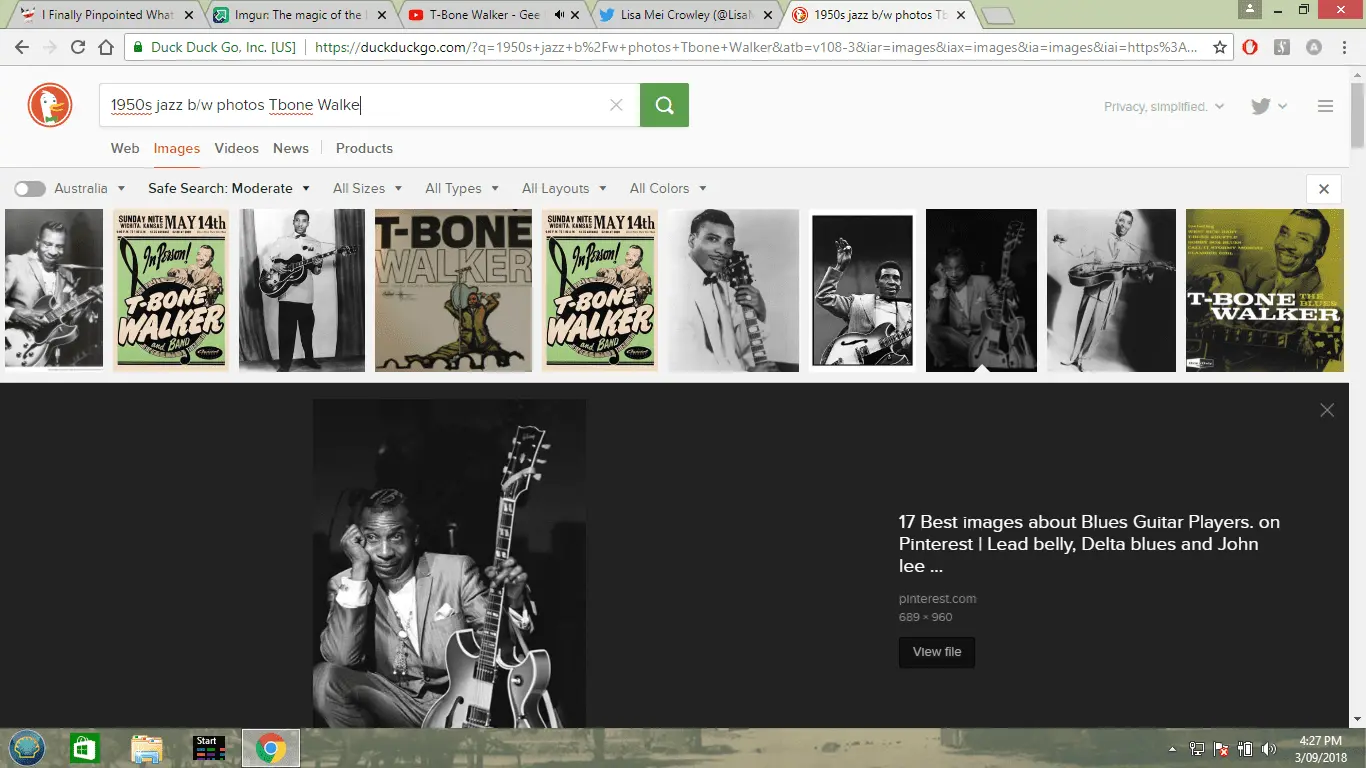Expand the Safe Search: Moderate dropdown

[x=229, y=188]
